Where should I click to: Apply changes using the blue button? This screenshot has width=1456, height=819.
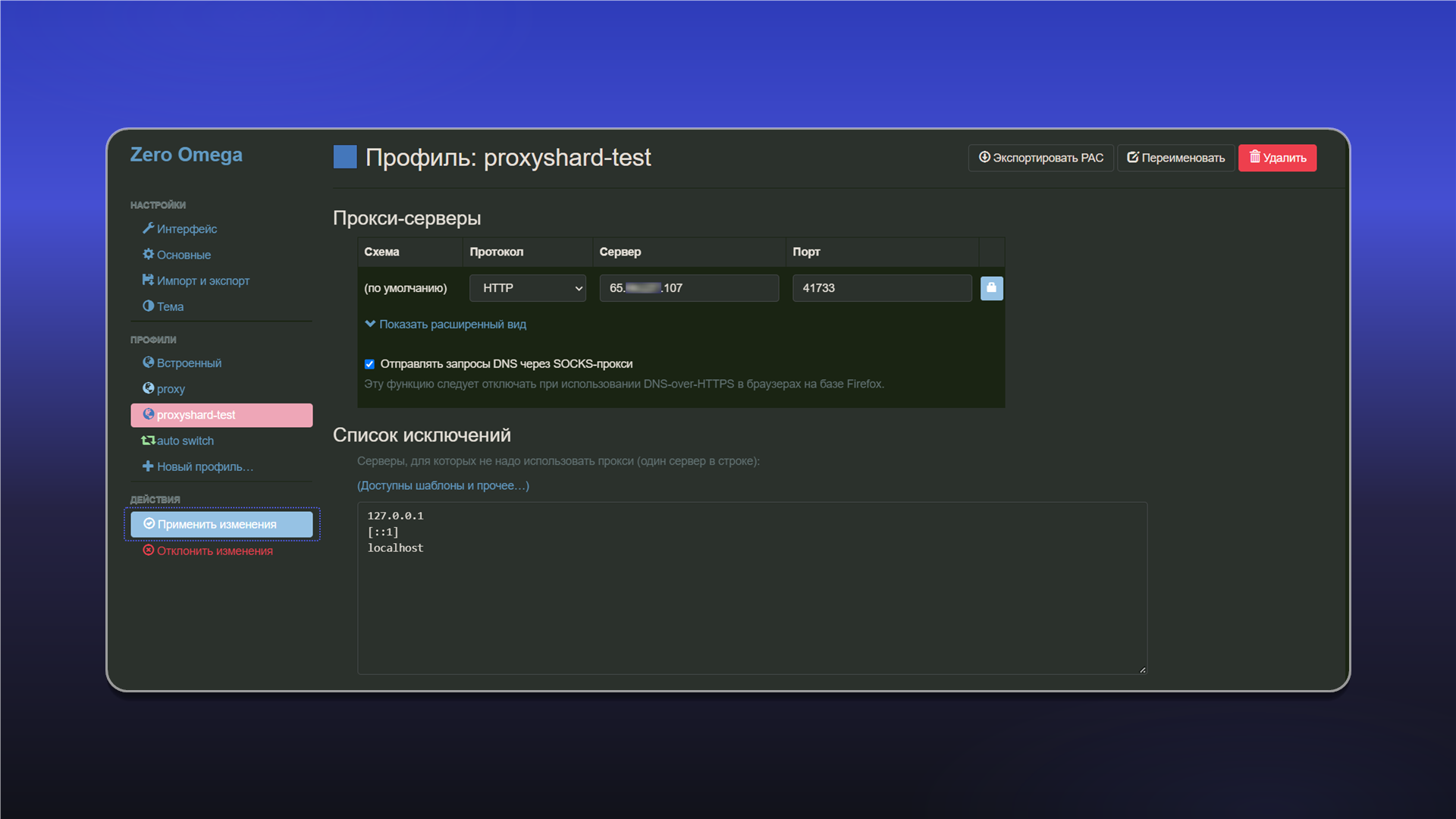(221, 524)
